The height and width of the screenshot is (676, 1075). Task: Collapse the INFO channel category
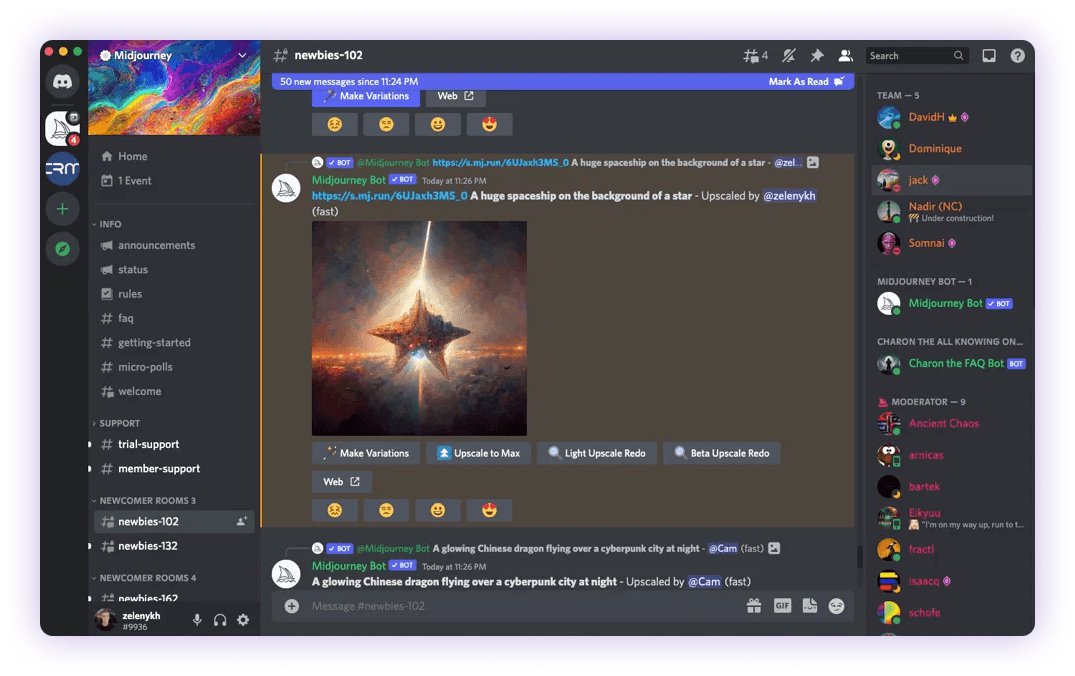(110, 224)
